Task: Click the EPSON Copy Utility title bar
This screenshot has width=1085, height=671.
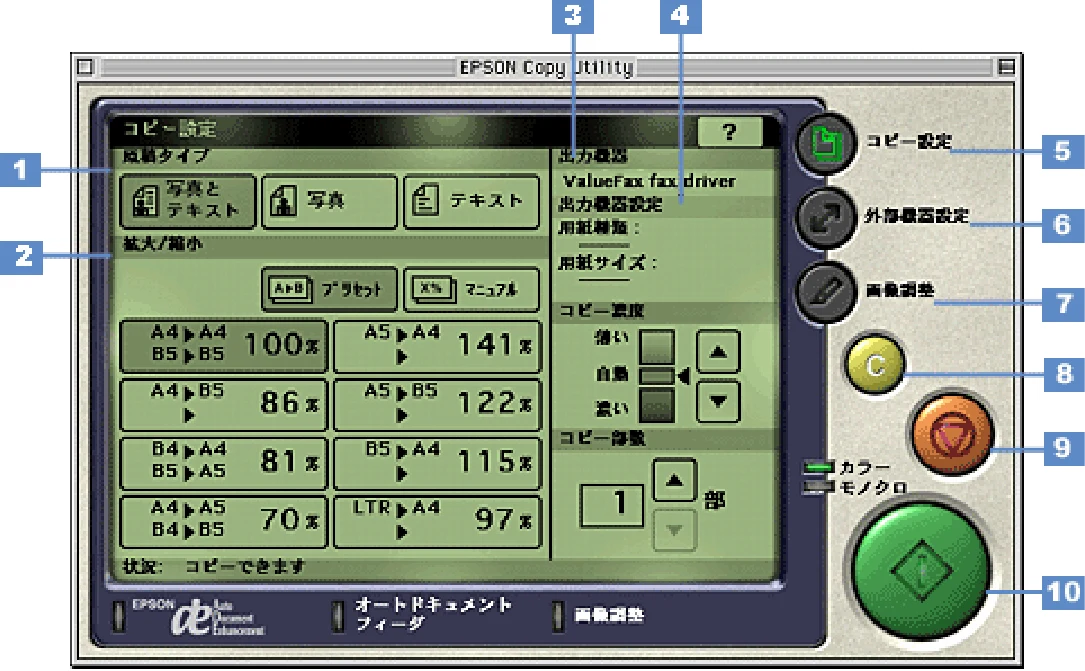Action: click(546, 67)
